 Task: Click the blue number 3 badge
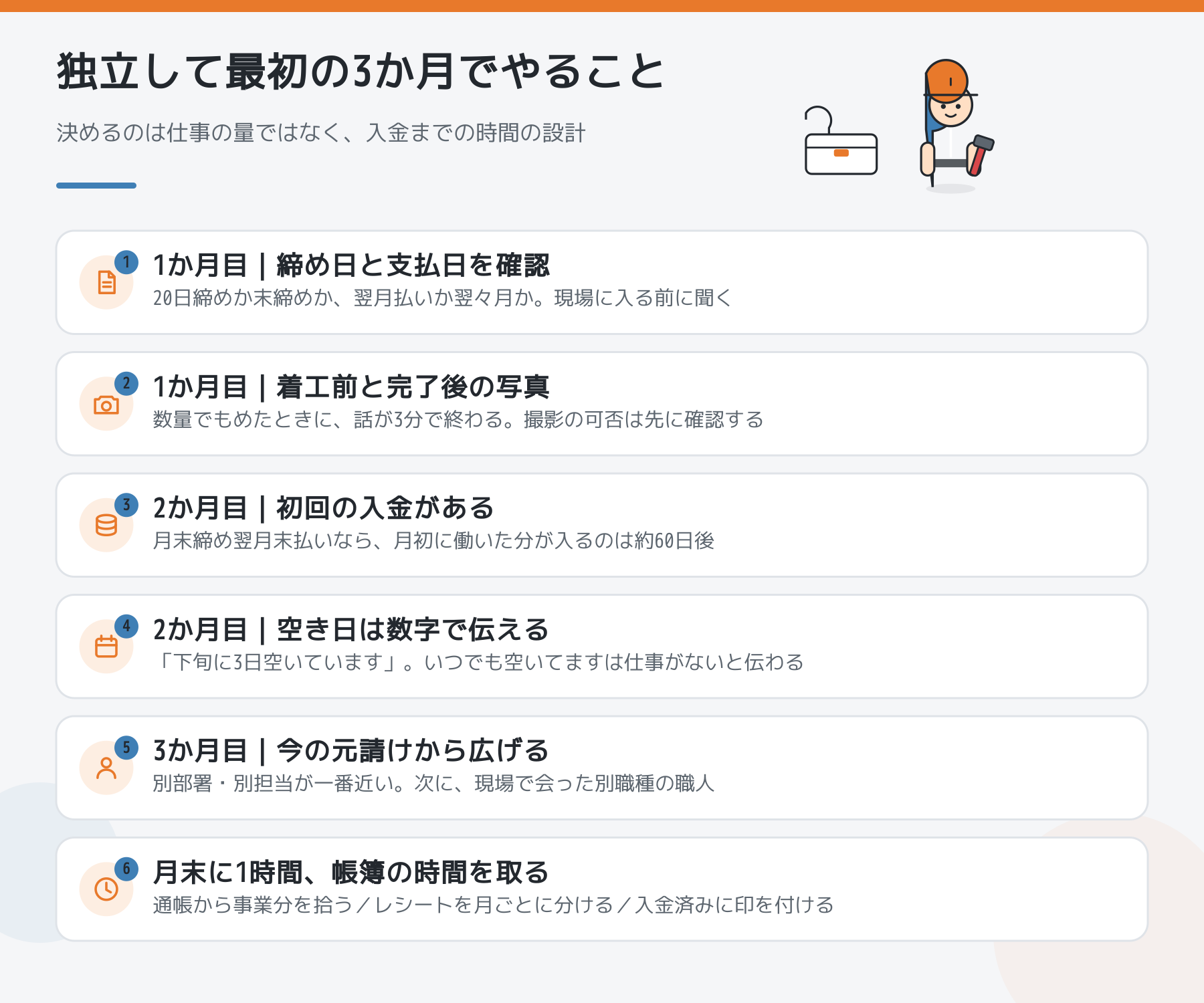click(x=126, y=505)
